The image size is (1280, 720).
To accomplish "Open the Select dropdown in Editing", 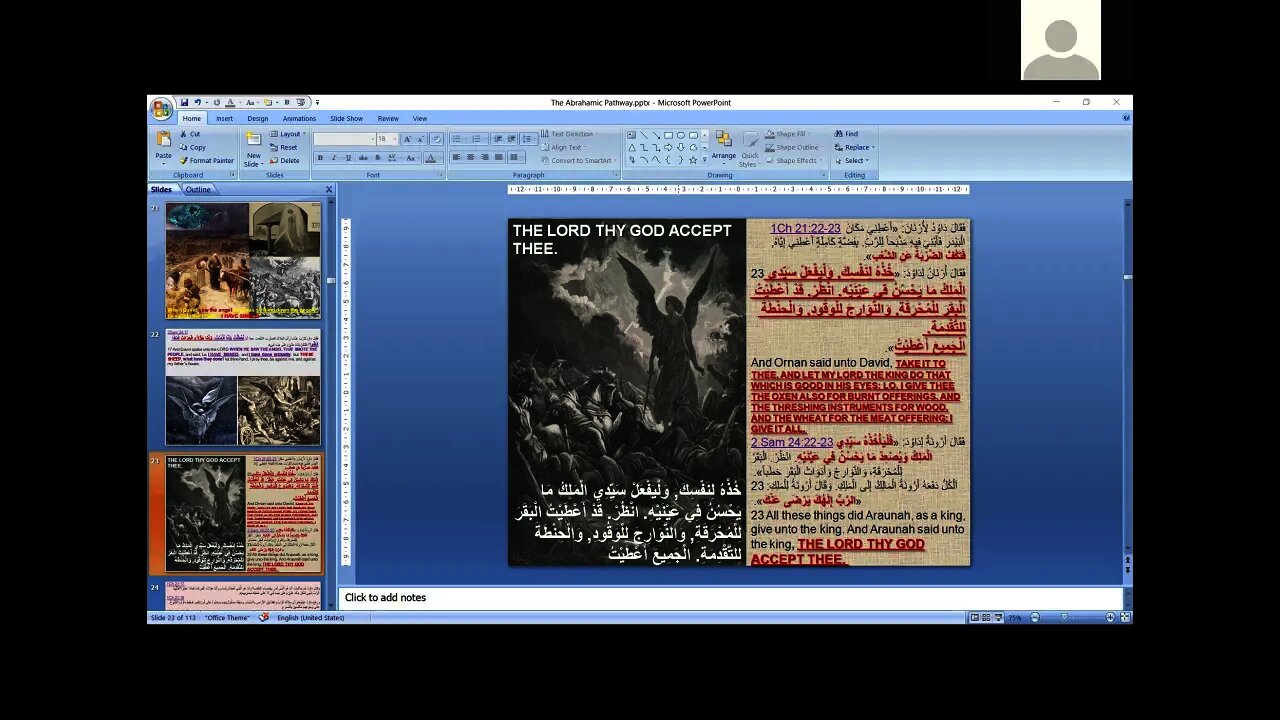I will (x=850, y=160).
